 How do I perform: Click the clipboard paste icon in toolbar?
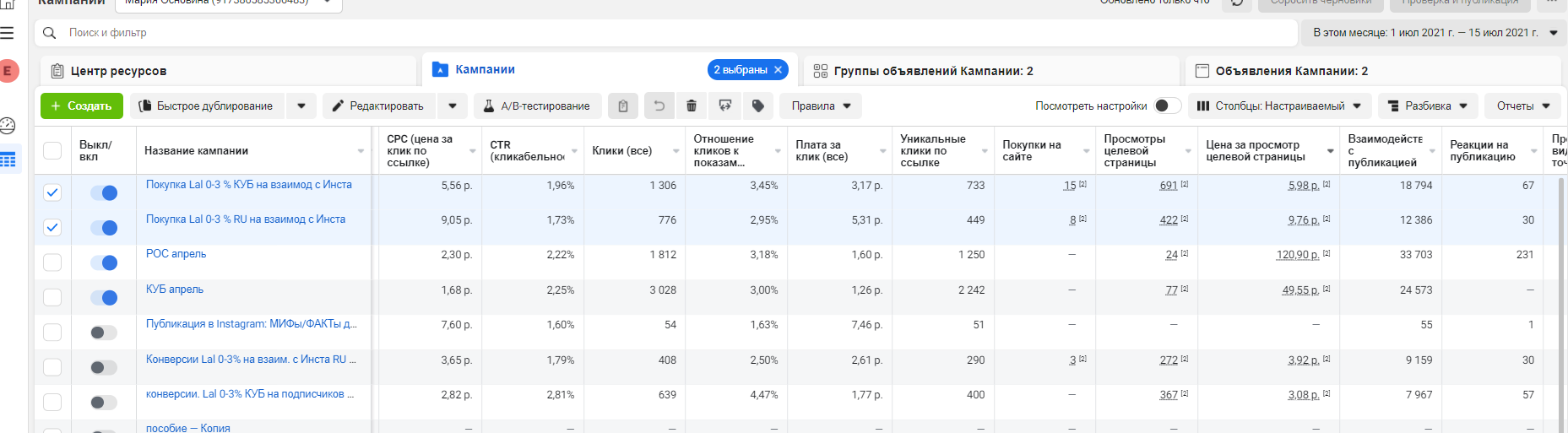pyautogui.click(x=623, y=106)
